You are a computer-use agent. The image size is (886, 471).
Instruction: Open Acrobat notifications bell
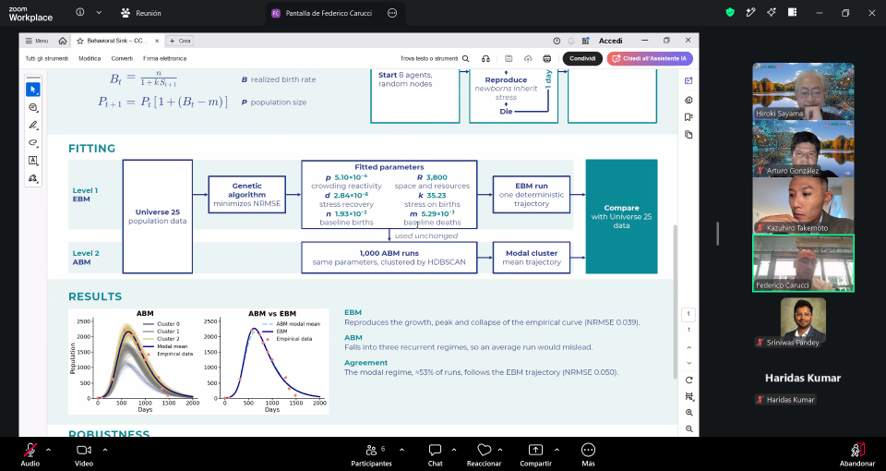571,41
